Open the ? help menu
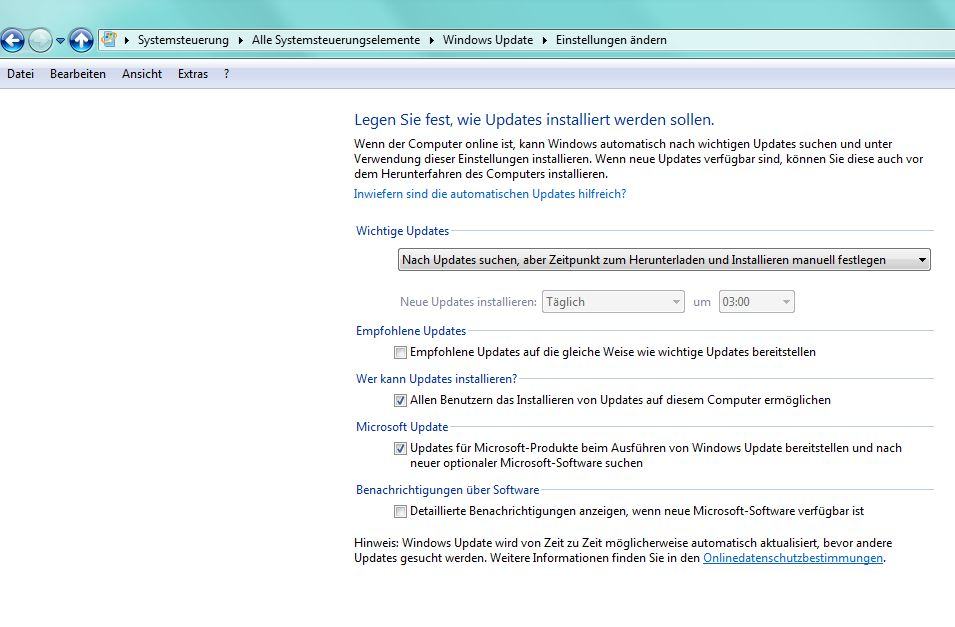Image resolution: width=955 pixels, height=627 pixels. [227, 74]
